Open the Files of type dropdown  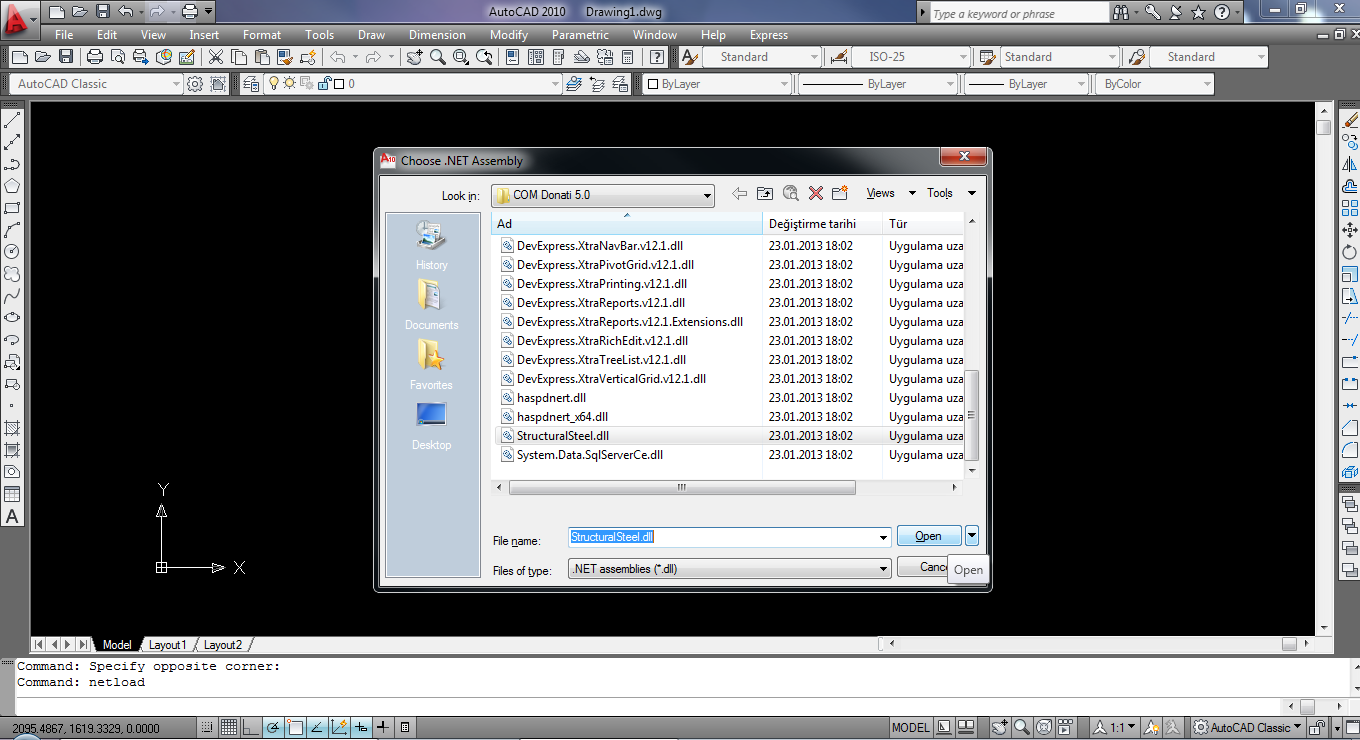point(883,569)
